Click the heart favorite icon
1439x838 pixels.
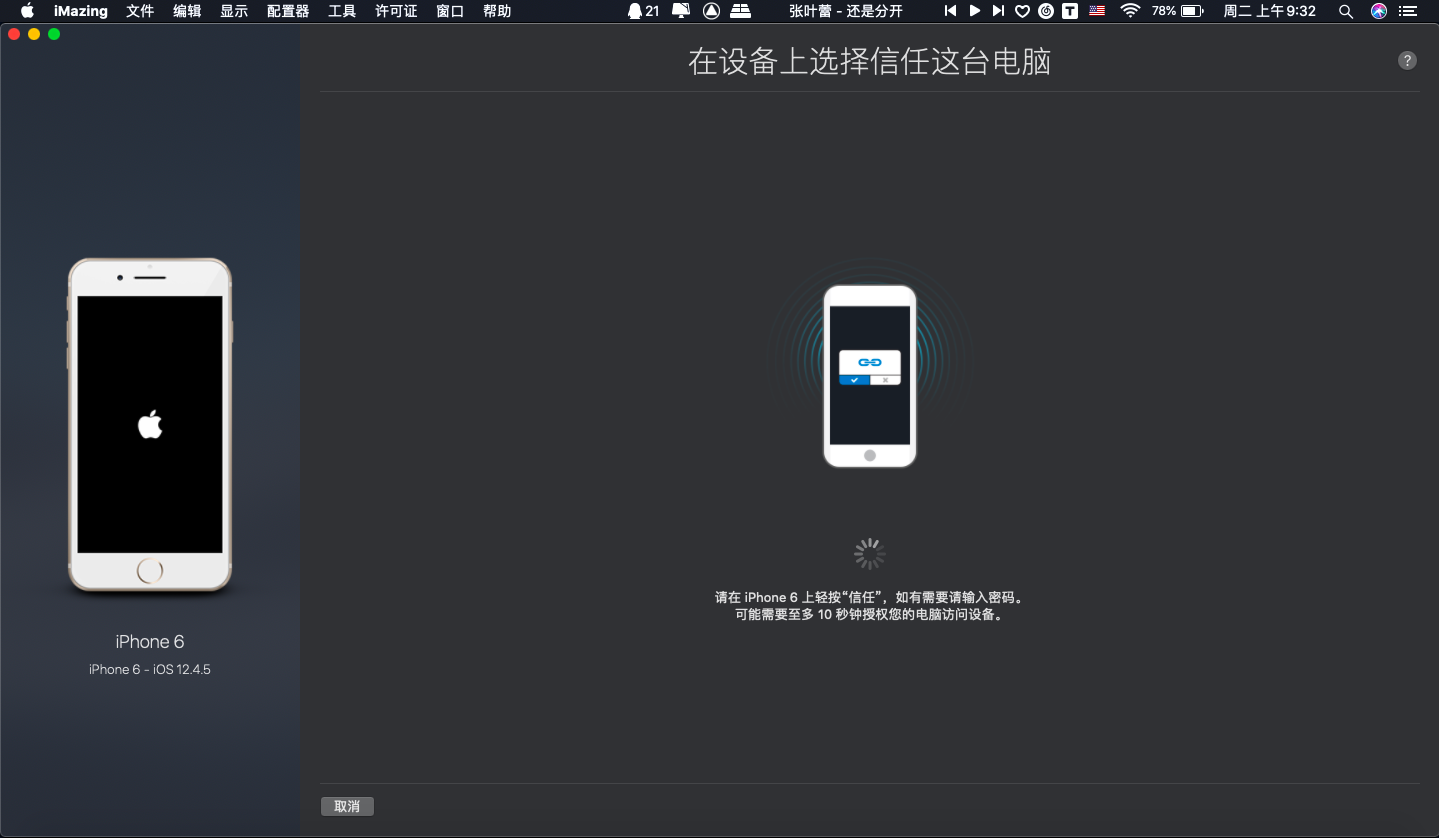(x=1022, y=11)
